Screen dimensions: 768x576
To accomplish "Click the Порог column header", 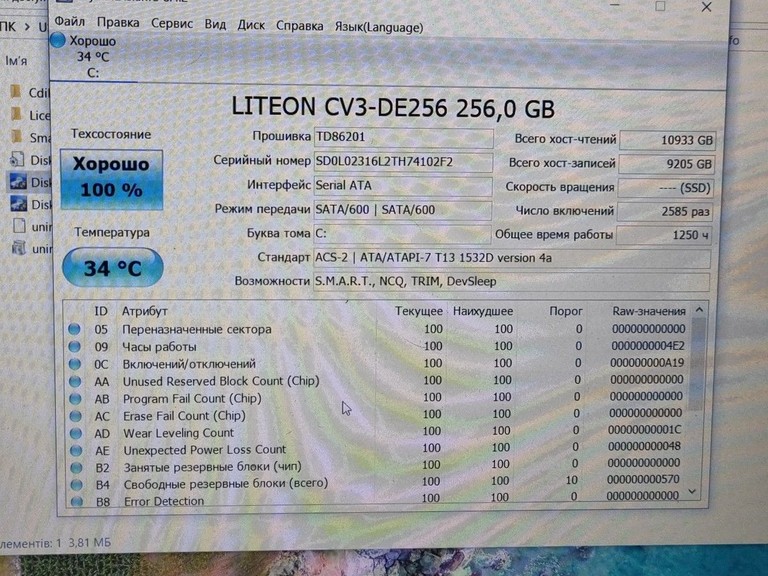I will pyautogui.click(x=566, y=311).
